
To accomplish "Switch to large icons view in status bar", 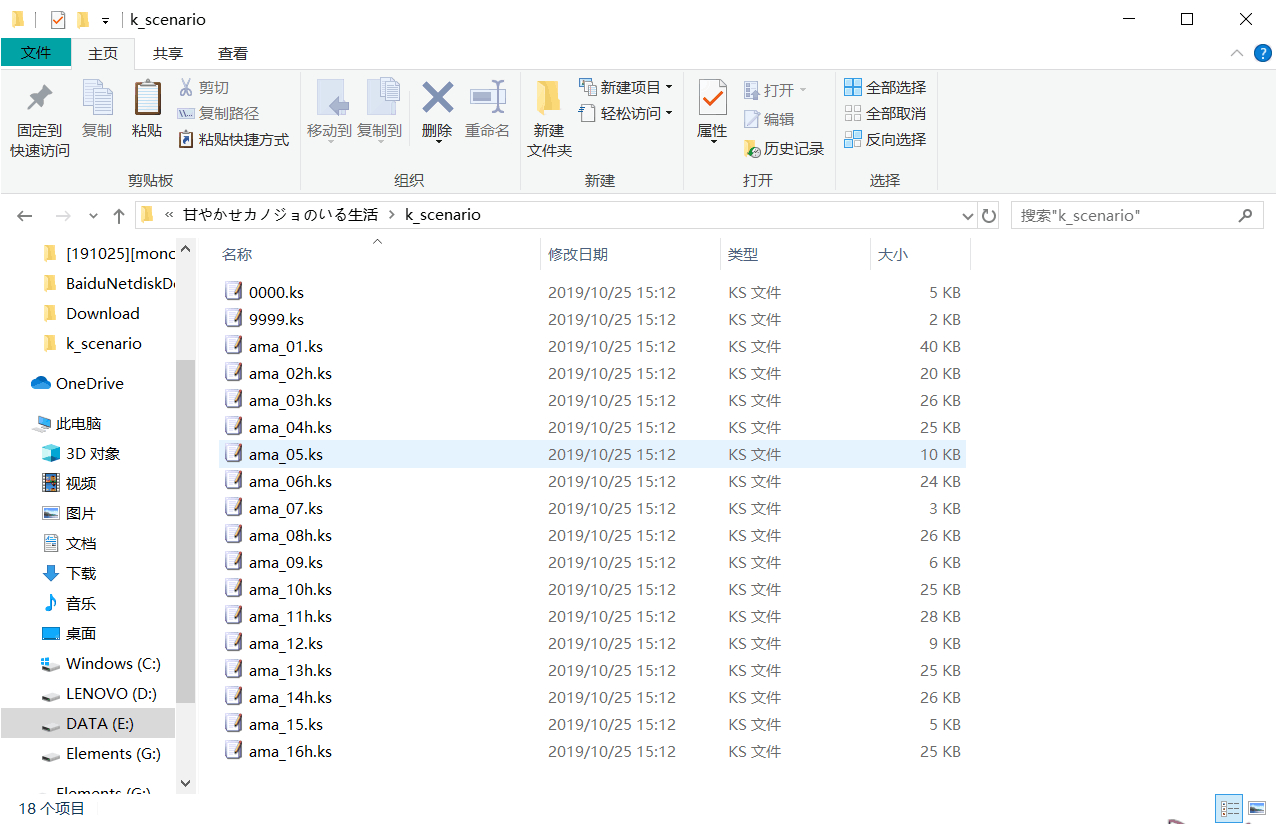I will coord(1257,808).
